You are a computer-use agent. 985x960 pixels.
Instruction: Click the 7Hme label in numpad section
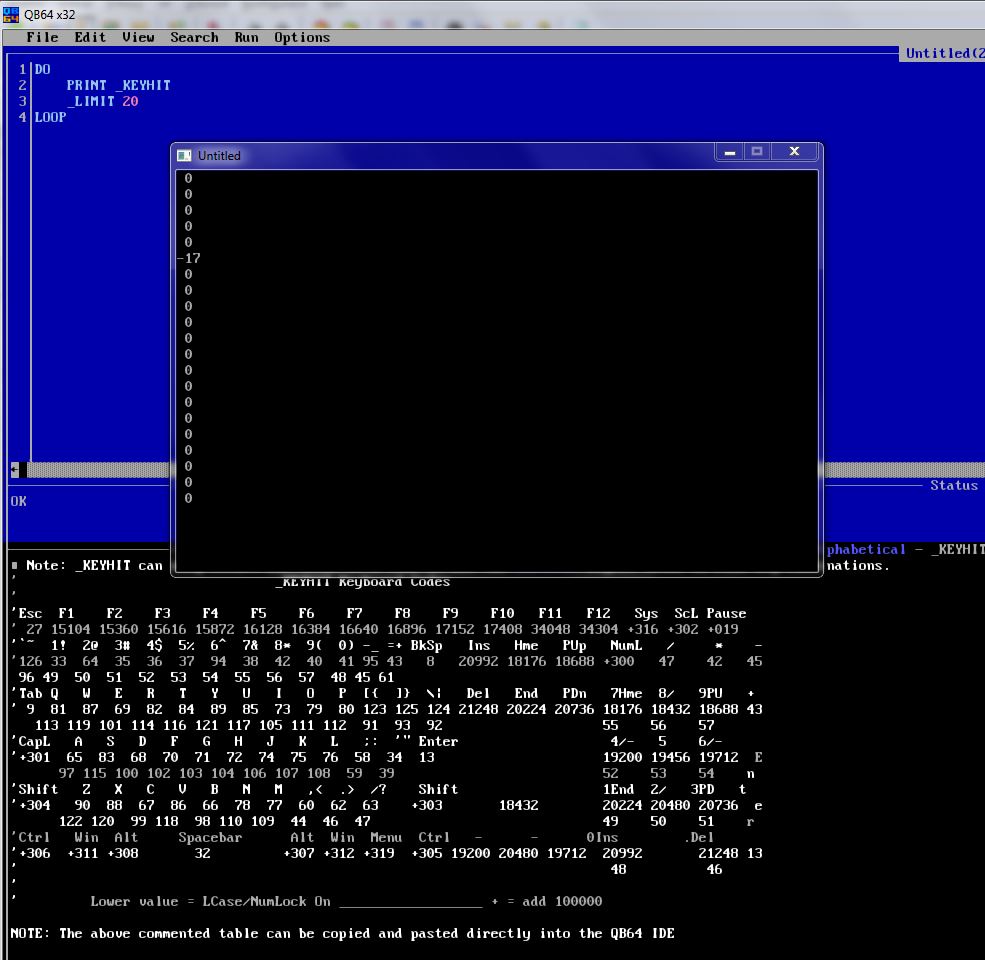click(626, 693)
